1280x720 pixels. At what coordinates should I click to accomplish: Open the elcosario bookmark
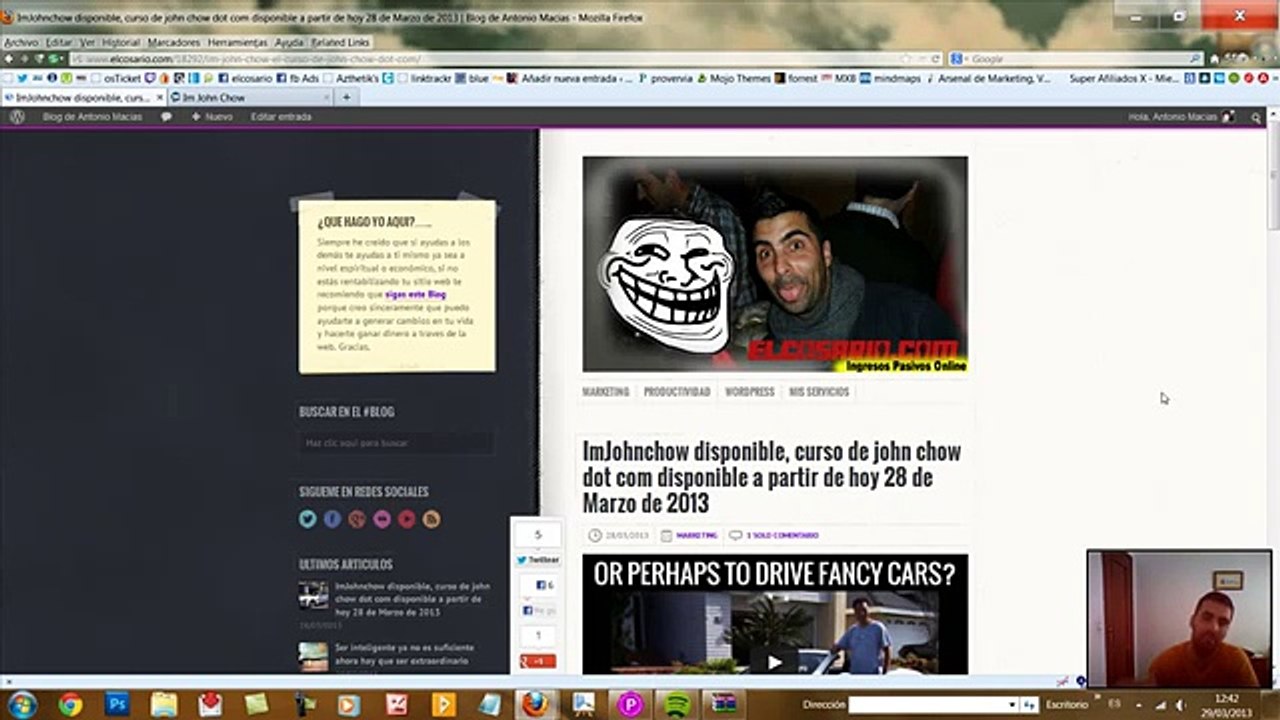tap(245, 78)
